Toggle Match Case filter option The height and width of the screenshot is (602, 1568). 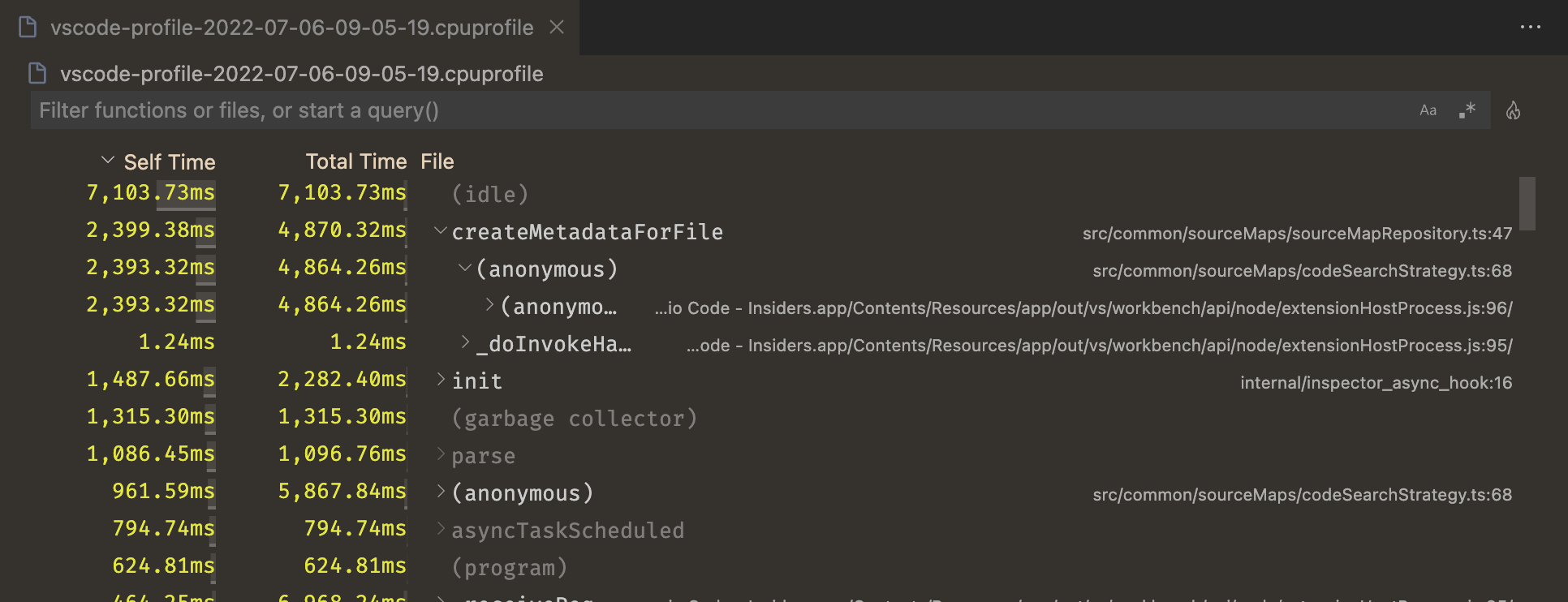1428,110
